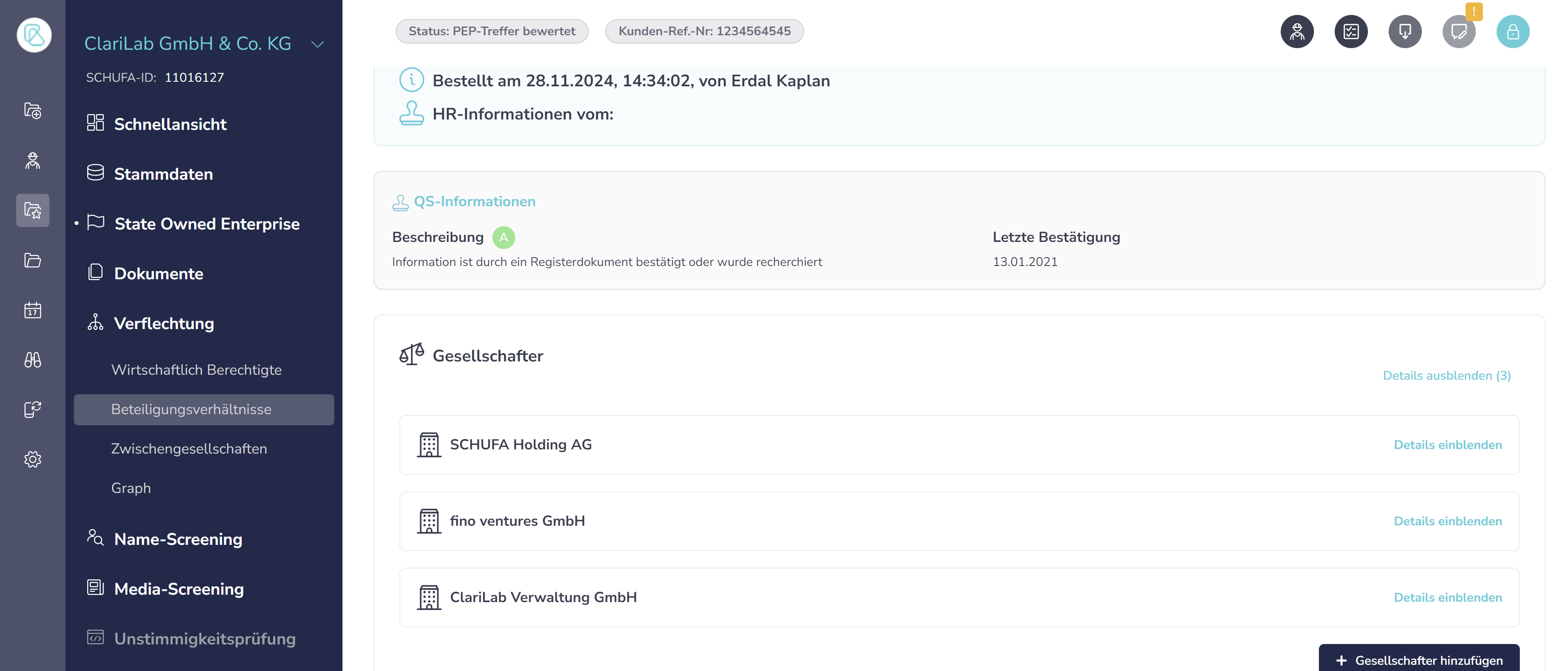The height and width of the screenshot is (671, 1568).
Task: Select Zwischengesellschaften submenu item
Action: coord(189,449)
